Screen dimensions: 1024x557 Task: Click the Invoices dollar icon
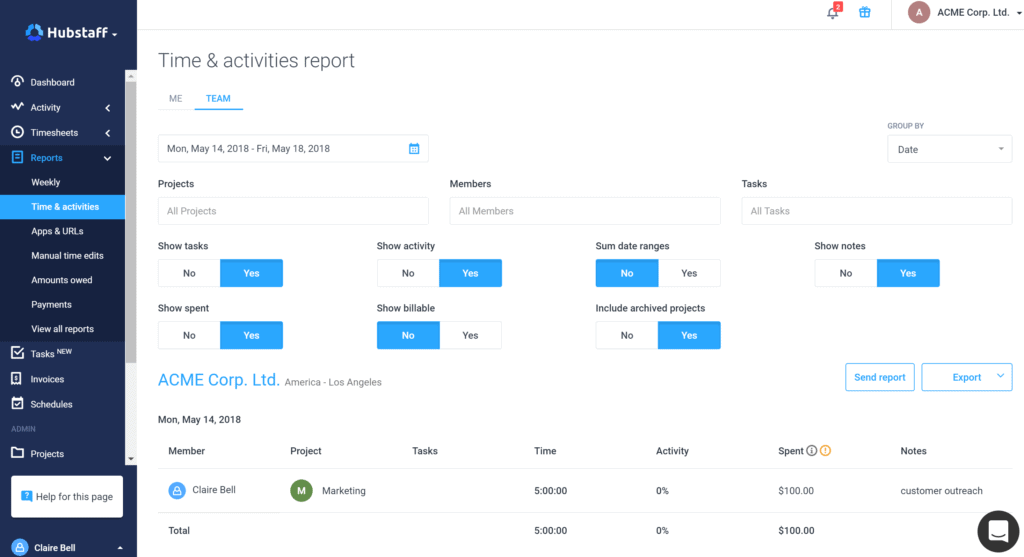click(x=17, y=379)
